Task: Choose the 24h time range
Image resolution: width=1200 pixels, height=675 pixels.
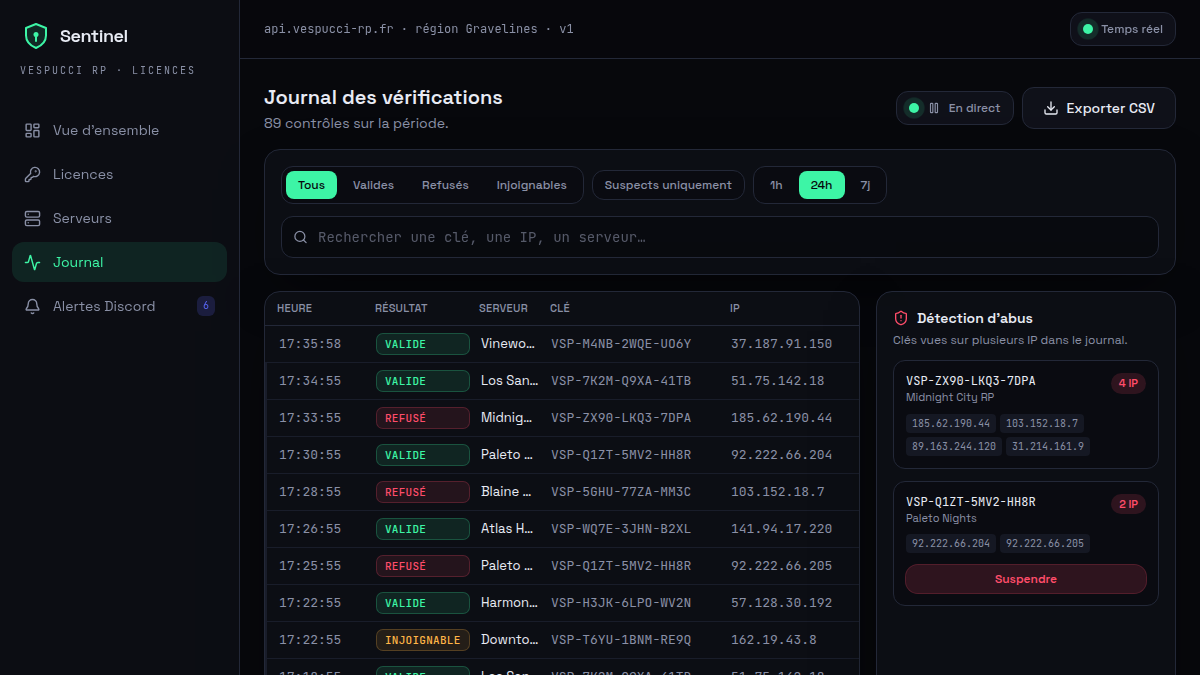Action: 821,185
